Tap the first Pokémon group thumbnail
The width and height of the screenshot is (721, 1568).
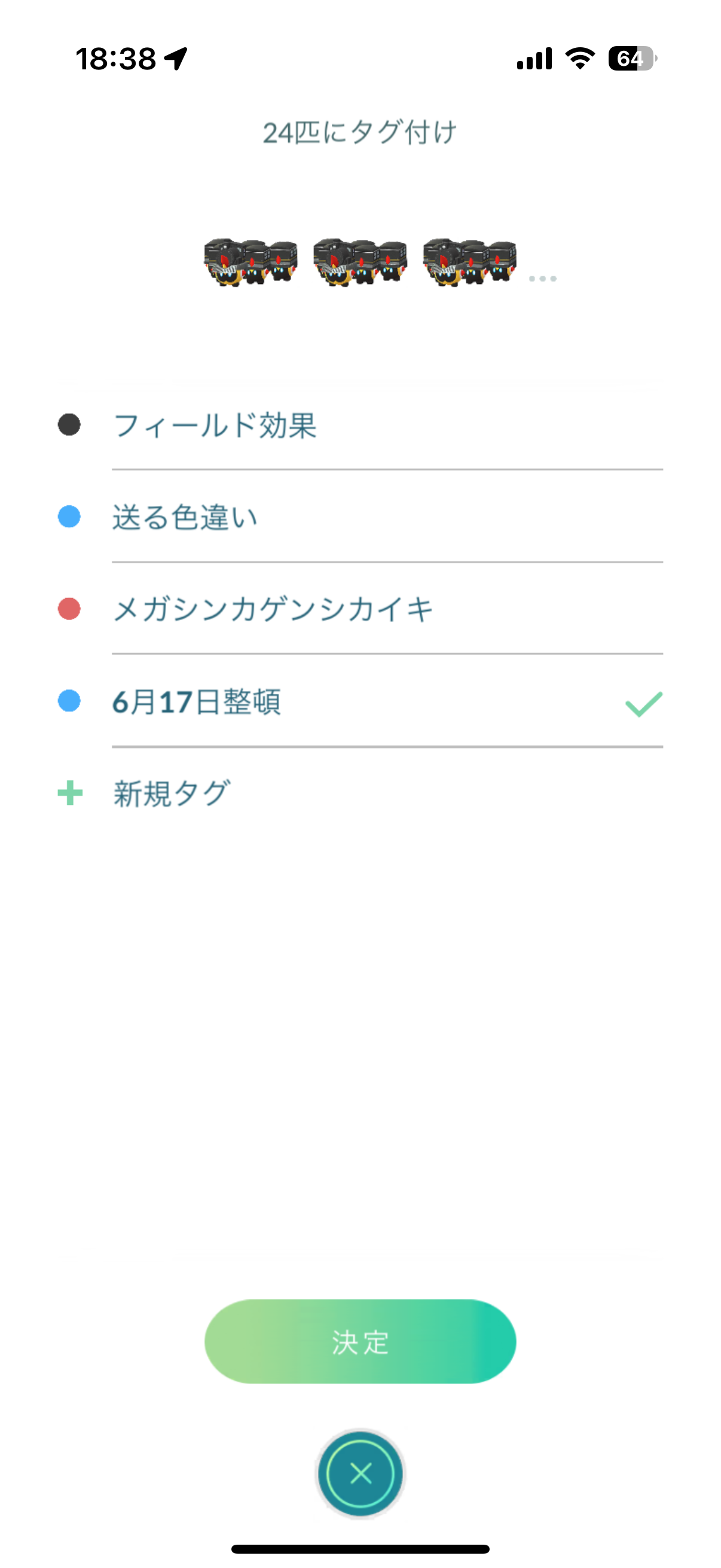250,263
